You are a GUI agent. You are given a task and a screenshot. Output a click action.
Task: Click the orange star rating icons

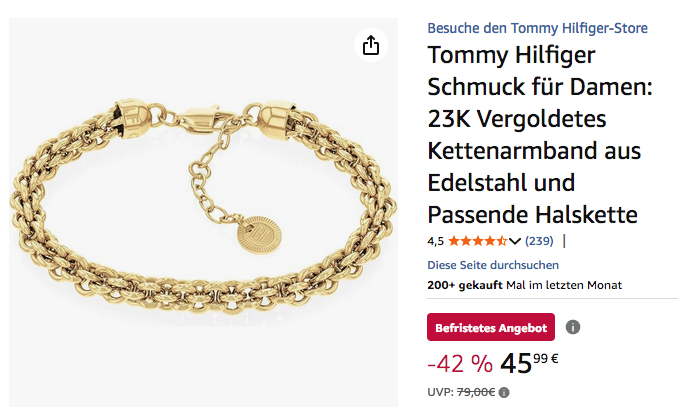tap(477, 241)
